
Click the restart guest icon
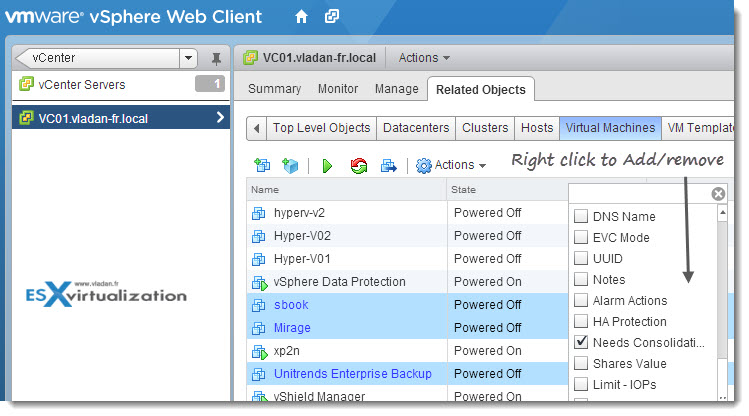pos(358,166)
